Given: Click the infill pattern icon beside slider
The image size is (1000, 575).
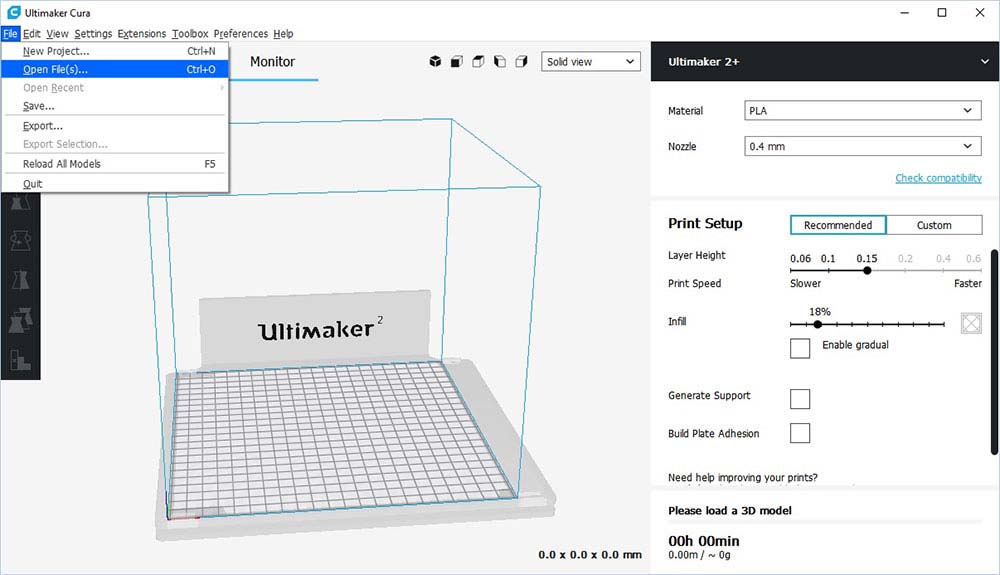Looking at the screenshot, I should tap(970, 323).
